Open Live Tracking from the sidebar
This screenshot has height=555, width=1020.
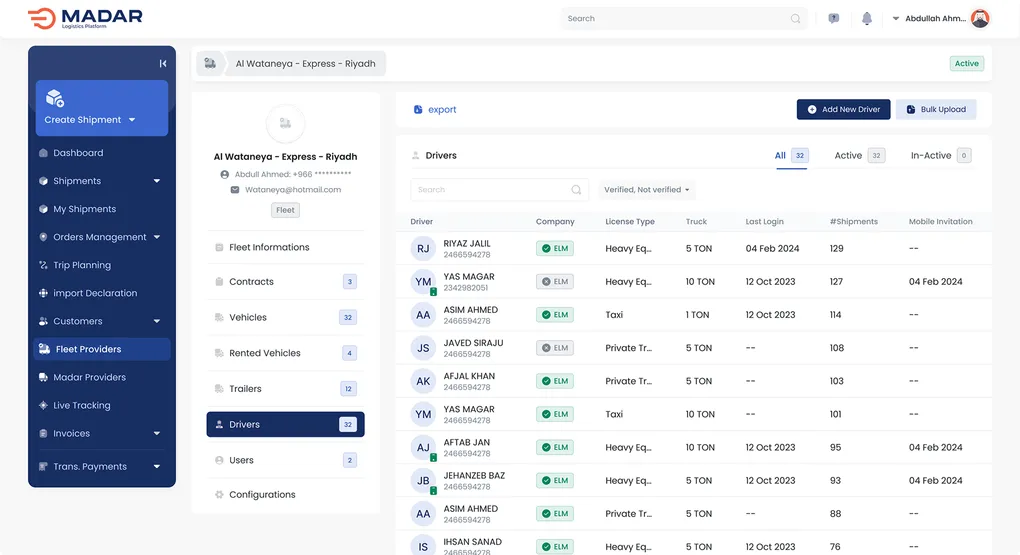(x=82, y=405)
